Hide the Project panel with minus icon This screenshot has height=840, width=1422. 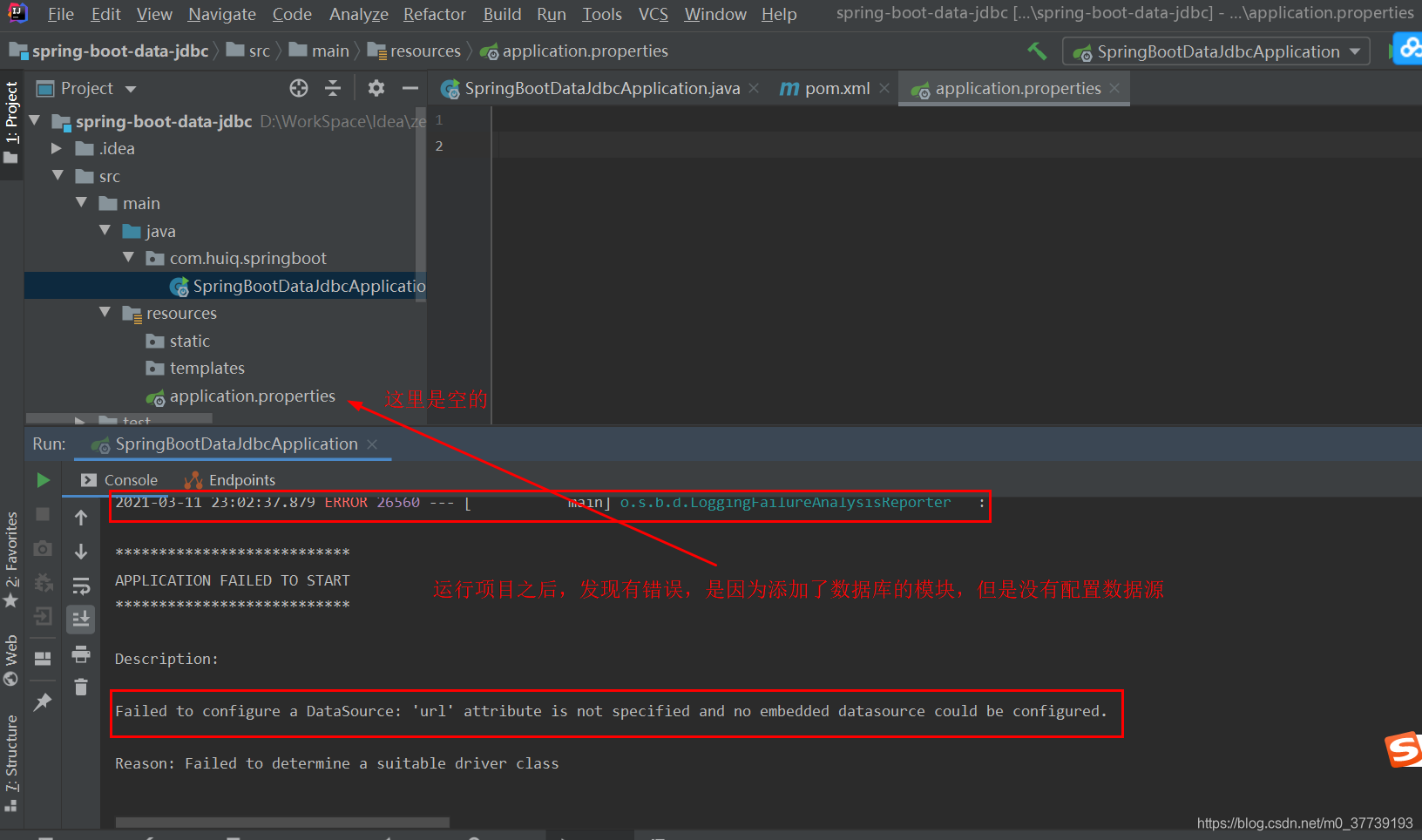pyautogui.click(x=410, y=88)
